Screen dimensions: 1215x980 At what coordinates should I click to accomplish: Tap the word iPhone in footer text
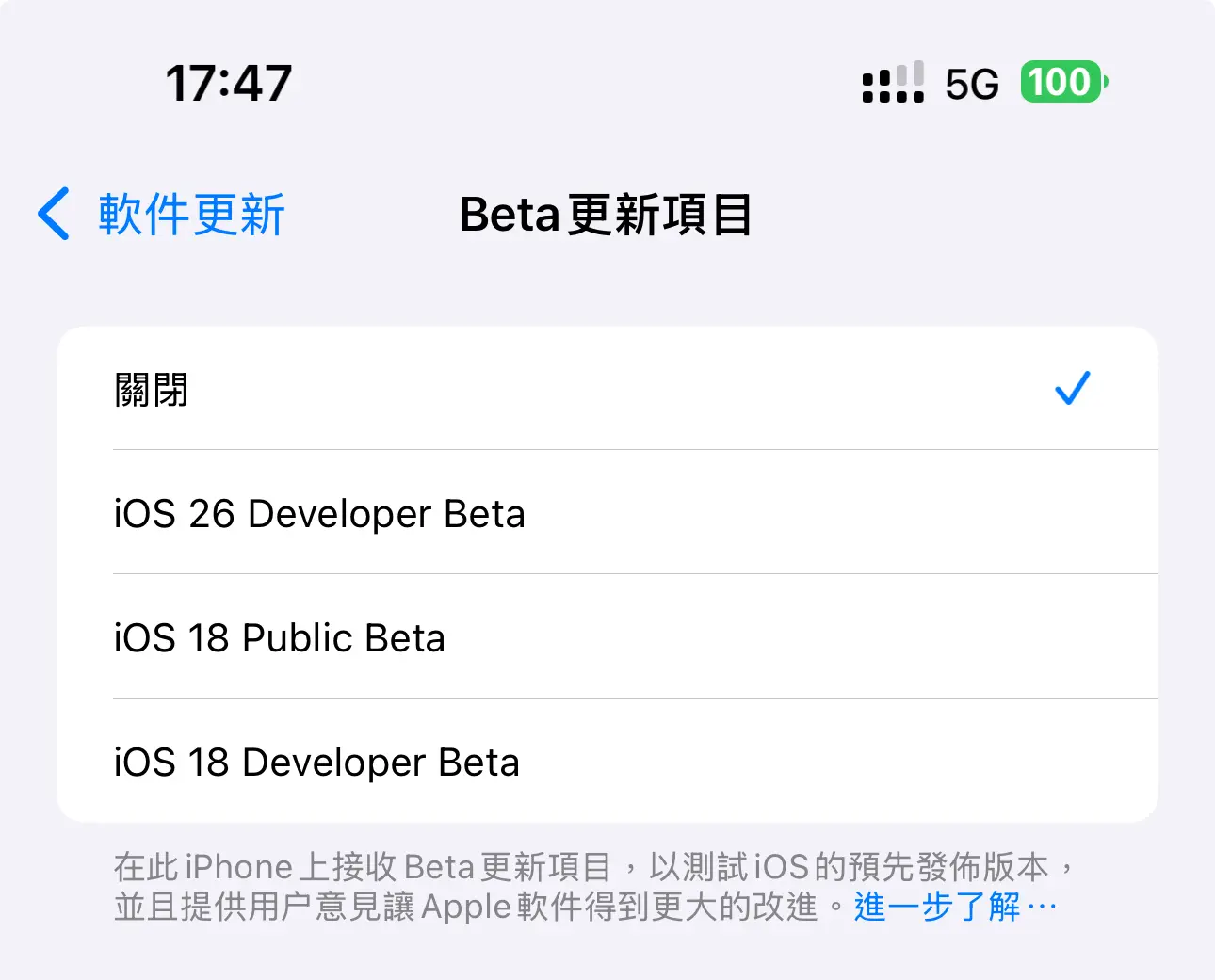click(x=239, y=866)
